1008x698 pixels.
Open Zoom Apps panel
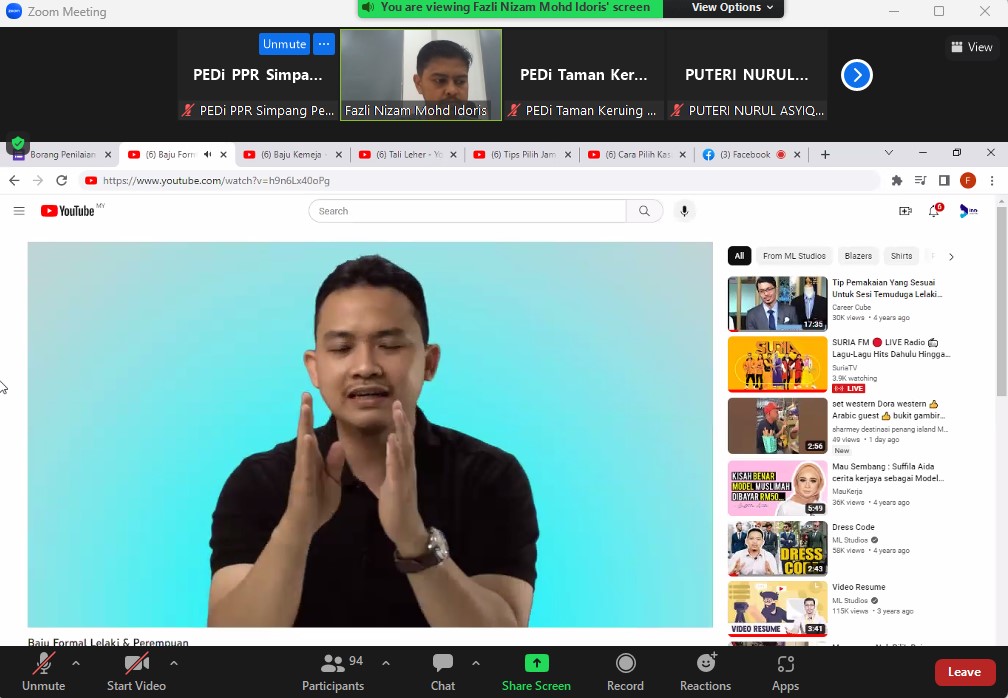785,672
